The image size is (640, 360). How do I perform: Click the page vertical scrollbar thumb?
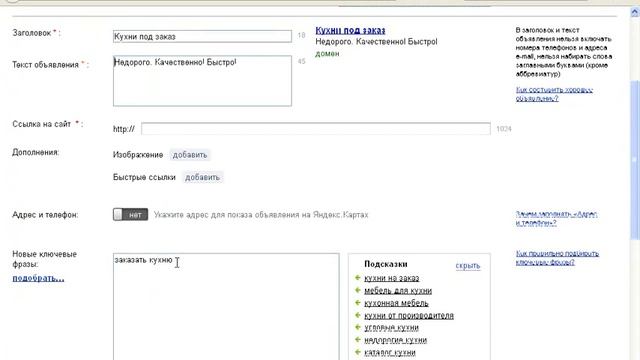(635, 159)
